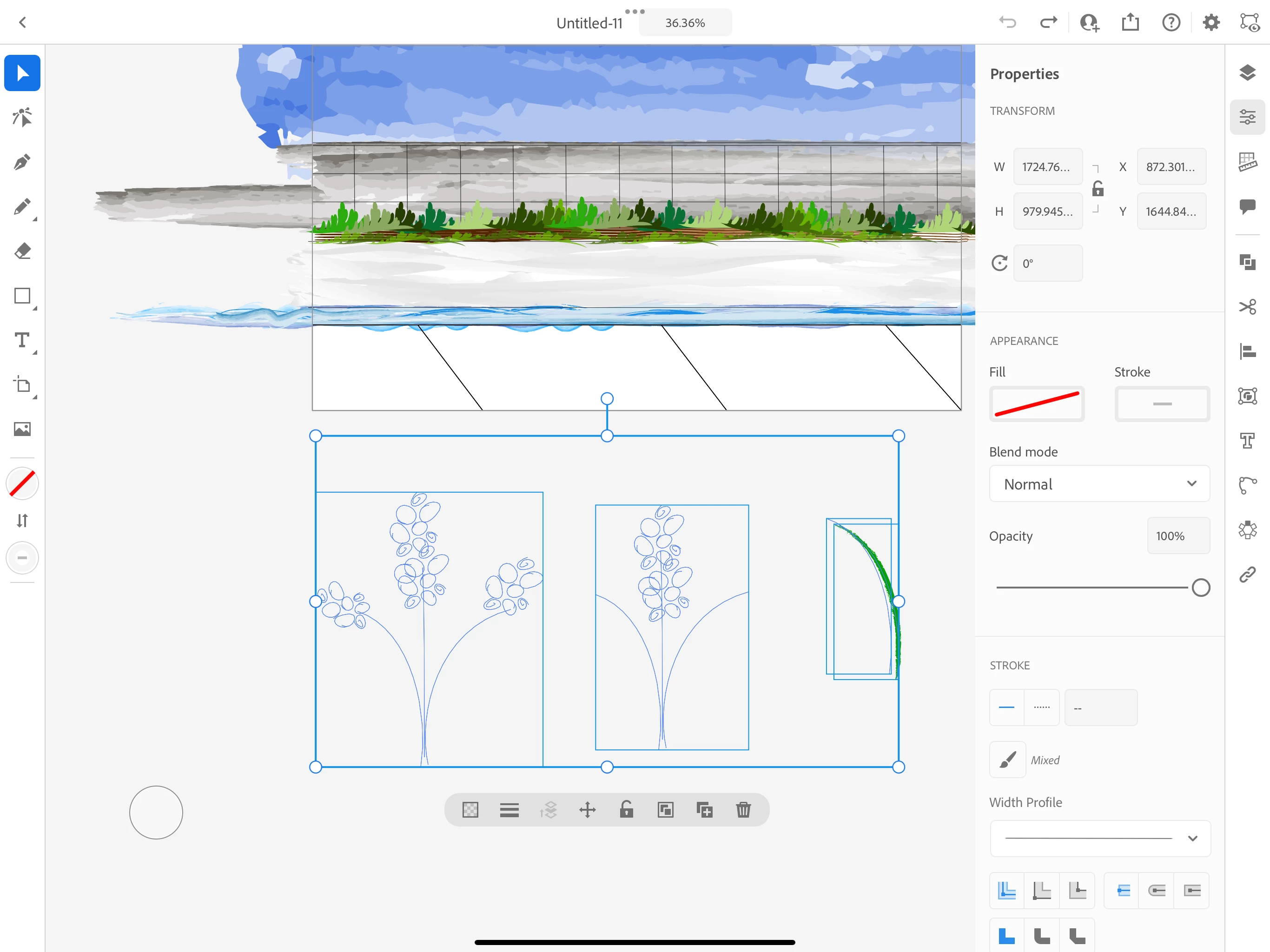Open the 36.36% zoom level menu
1270x952 pixels.
pyautogui.click(x=684, y=23)
